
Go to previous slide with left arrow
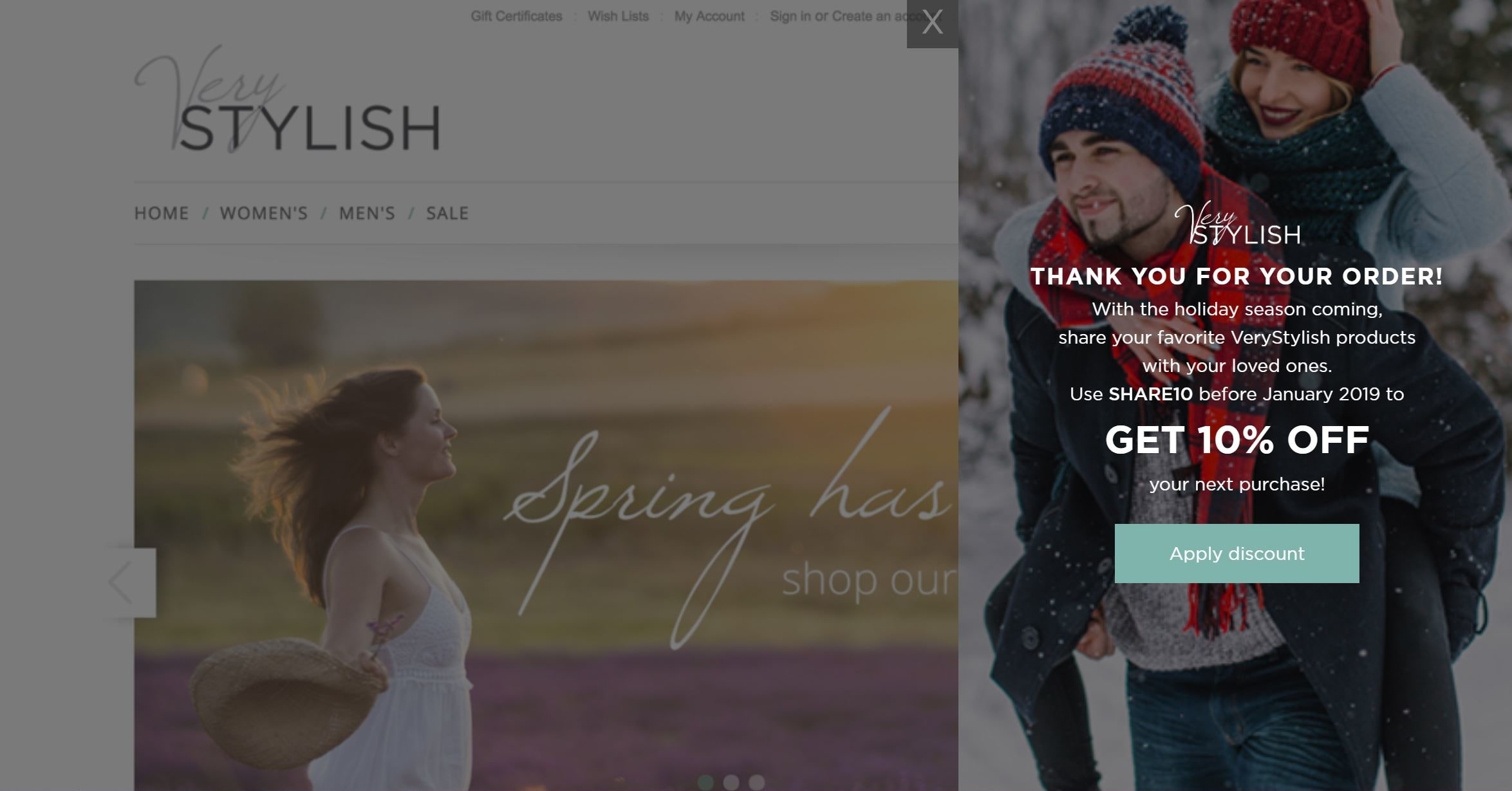tap(130, 582)
